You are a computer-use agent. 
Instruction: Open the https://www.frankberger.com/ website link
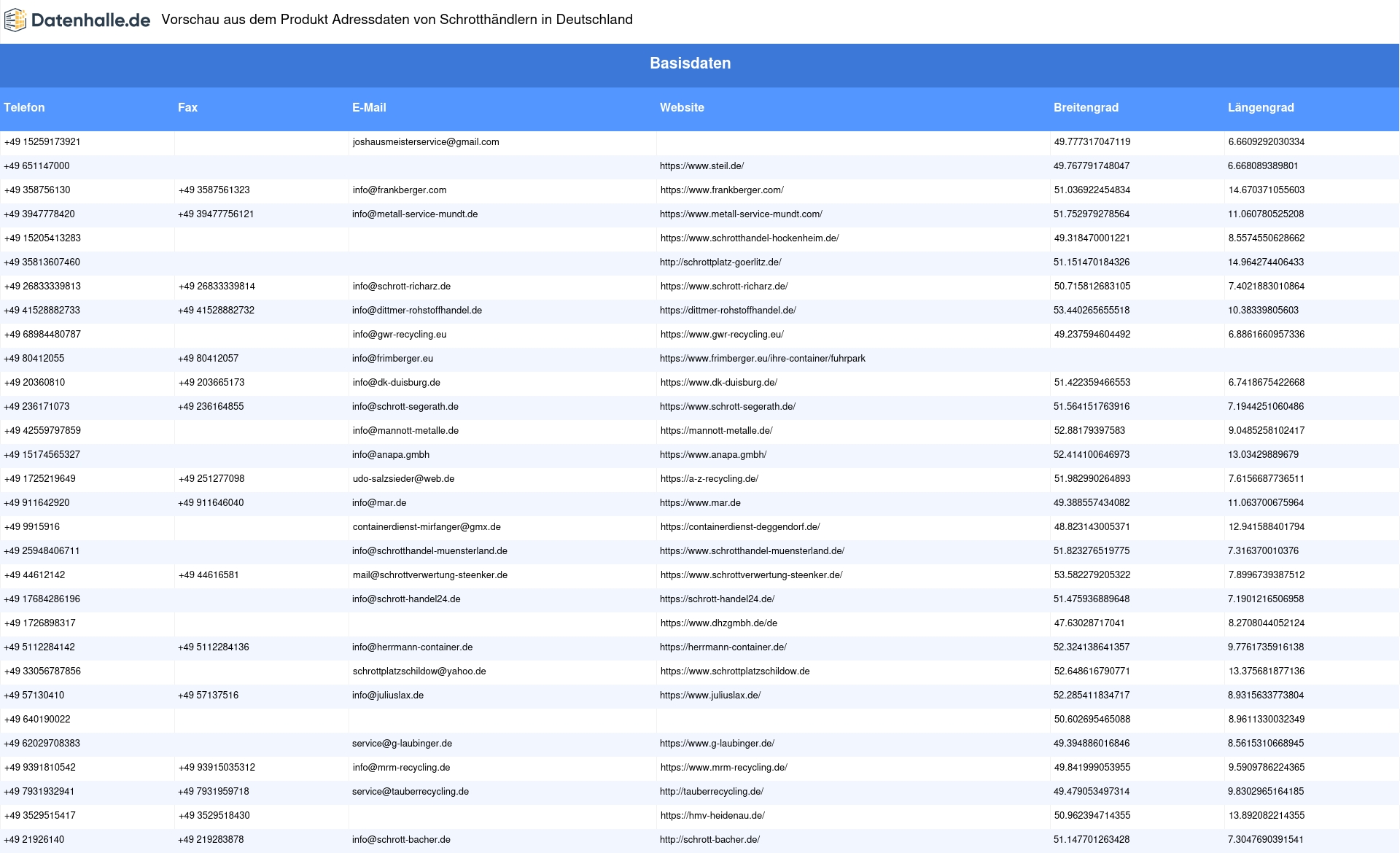[x=722, y=190]
